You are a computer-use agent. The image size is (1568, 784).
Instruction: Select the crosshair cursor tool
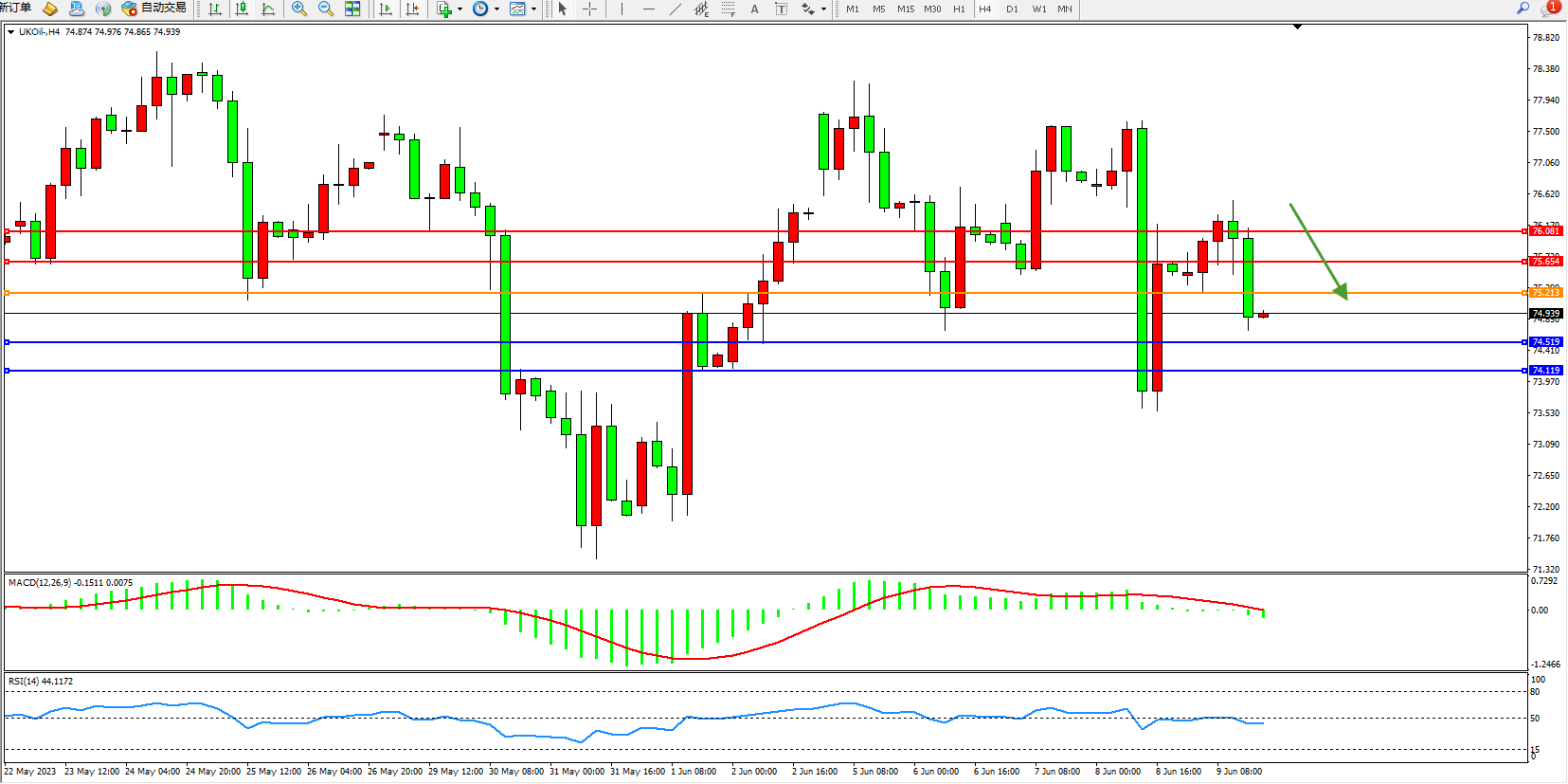(589, 9)
